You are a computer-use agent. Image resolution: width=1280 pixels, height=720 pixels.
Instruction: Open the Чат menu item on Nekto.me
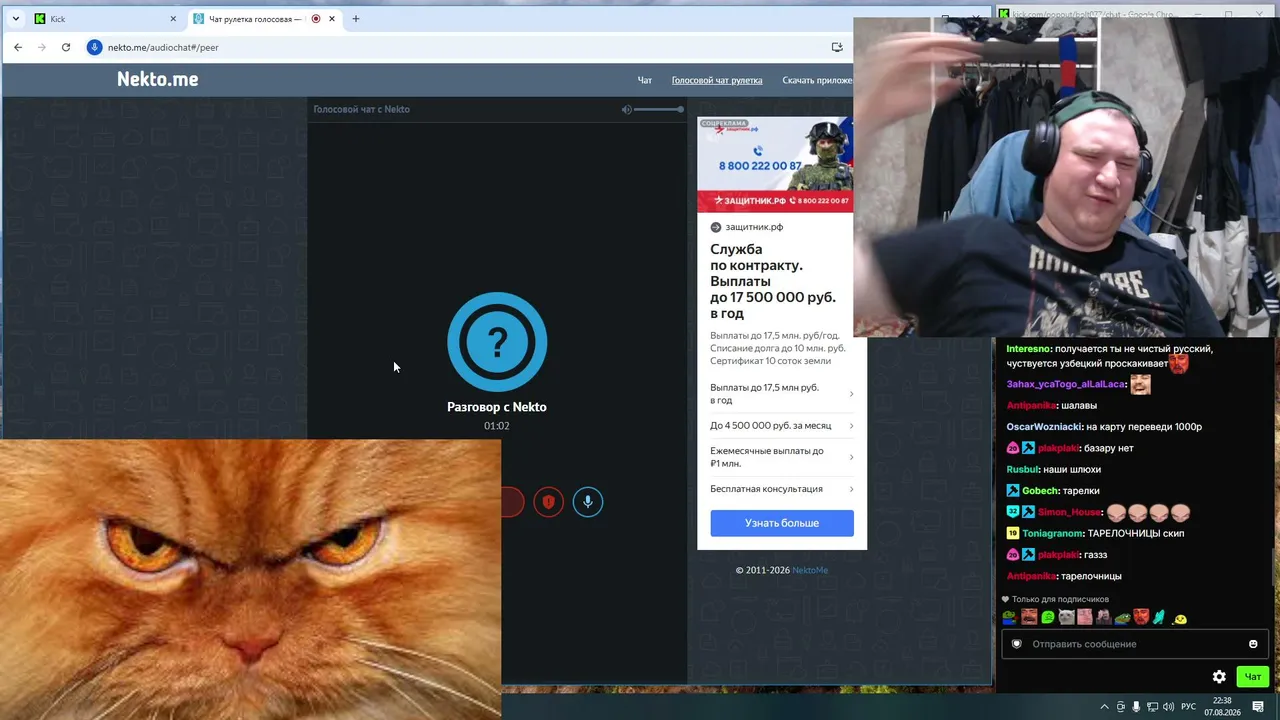coord(645,80)
